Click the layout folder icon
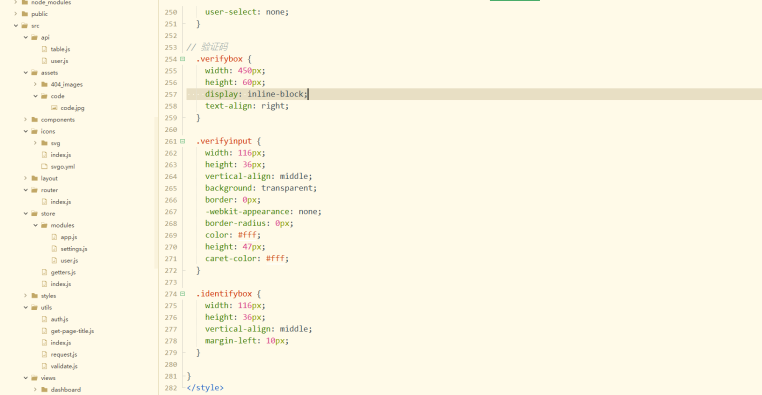 [x=35, y=178]
